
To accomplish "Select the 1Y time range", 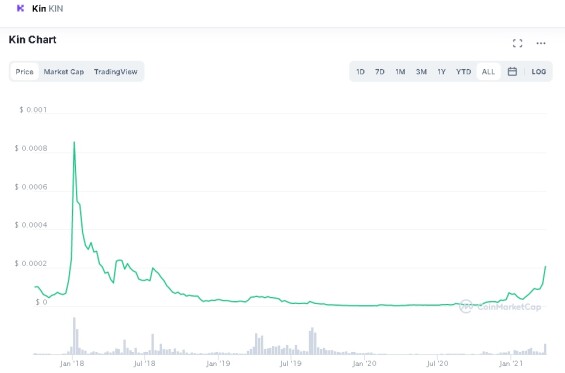I will click(x=441, y=72).
